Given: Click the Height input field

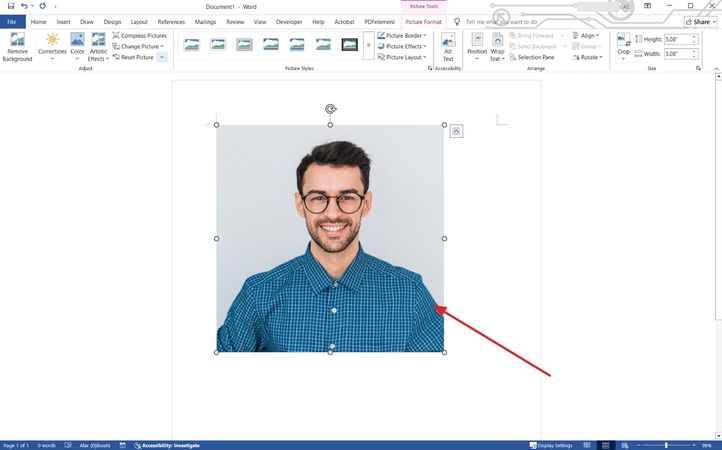Looking at the screenshot, I should (x=677, y=40).
